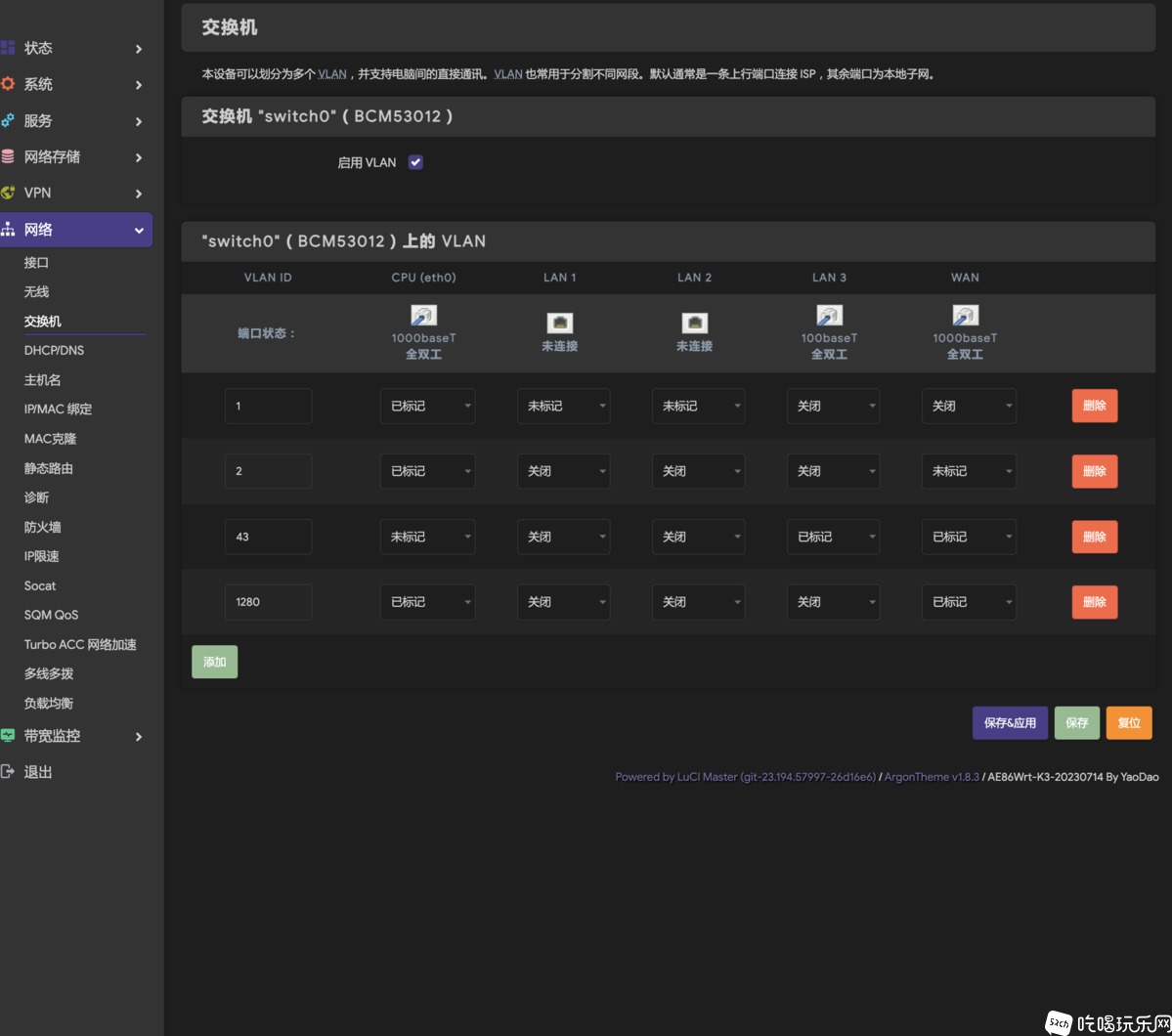Open the 负载均衡 page

coord(48,703)
